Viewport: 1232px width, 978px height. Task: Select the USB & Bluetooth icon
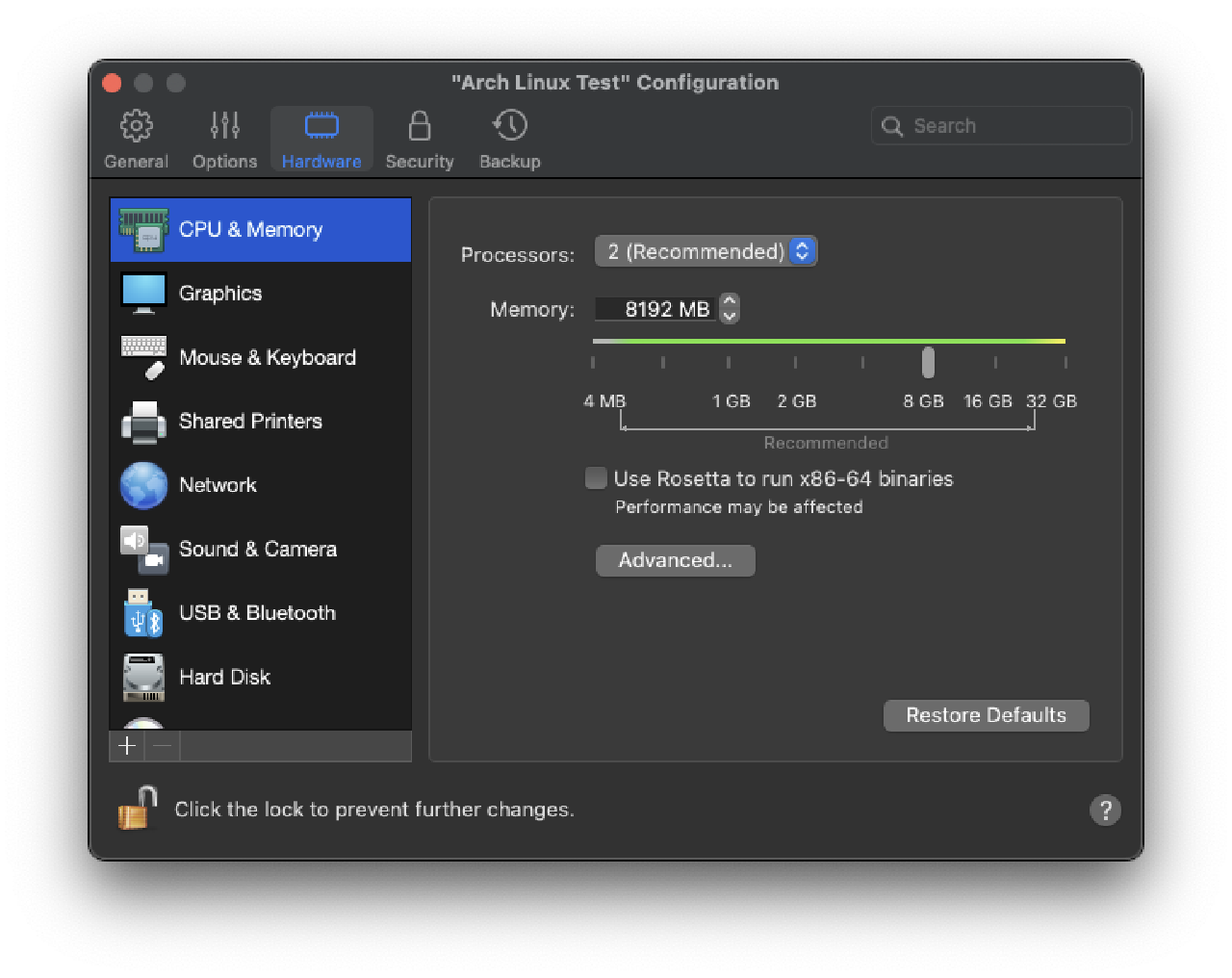tap(143, 613)
